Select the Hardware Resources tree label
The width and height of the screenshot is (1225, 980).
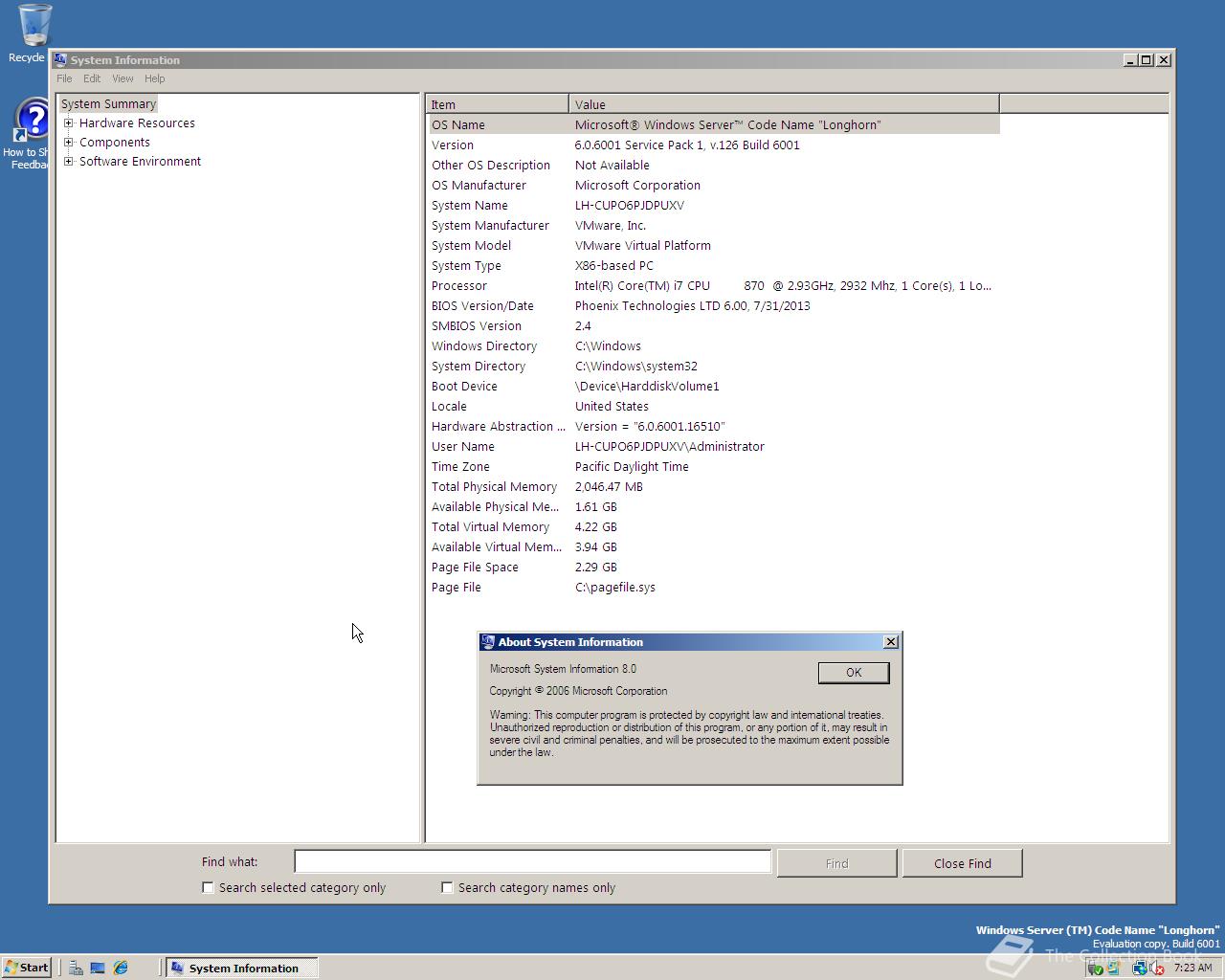click(x=137, y=122)
